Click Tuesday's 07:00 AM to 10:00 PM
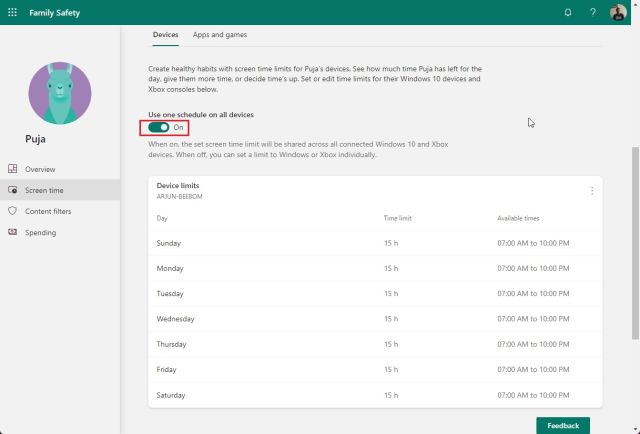Viewport: 640px width, 434px height. (x=533, y=294)
